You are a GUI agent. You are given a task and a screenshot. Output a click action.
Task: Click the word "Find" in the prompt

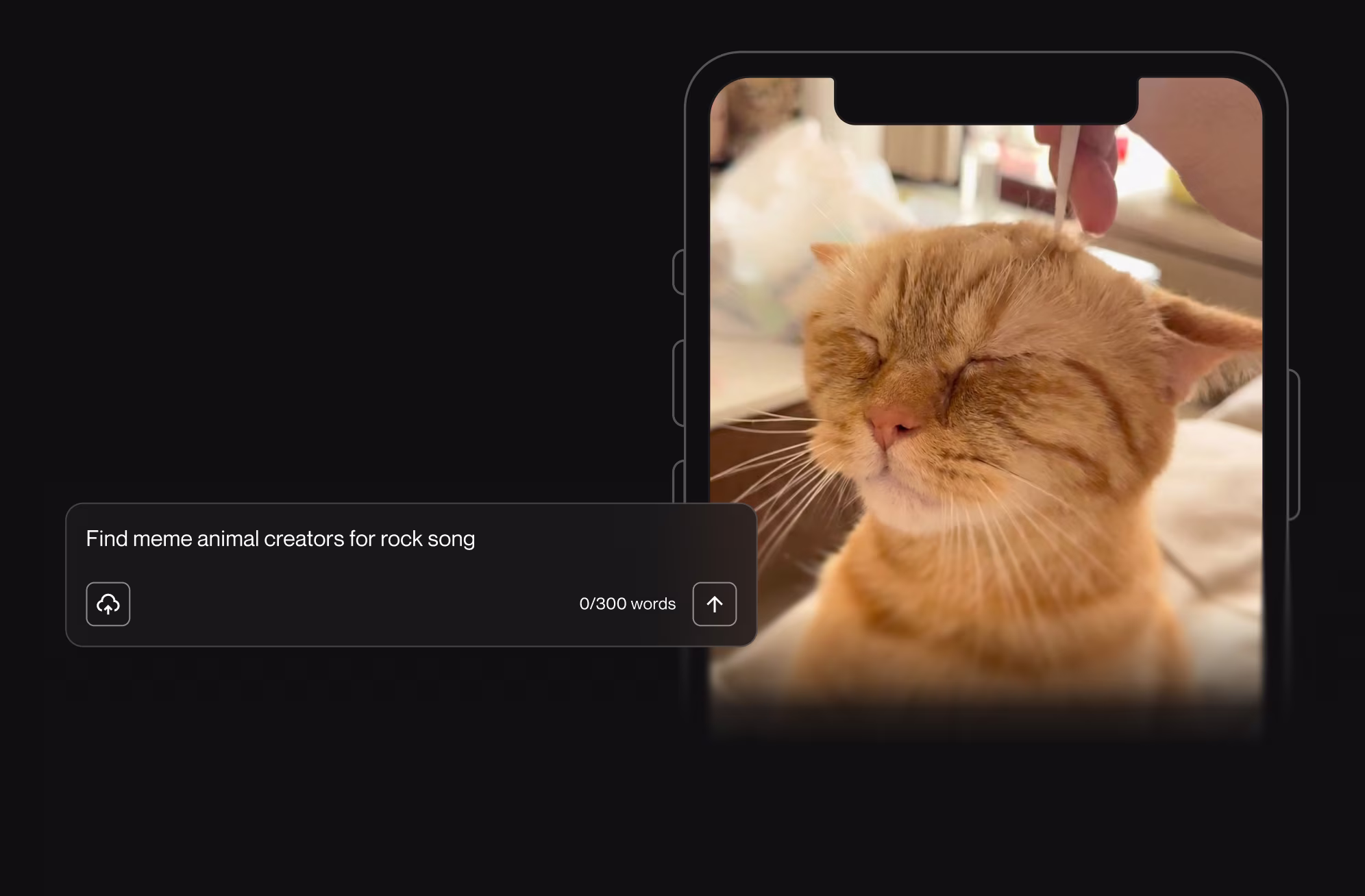(107, 539)
